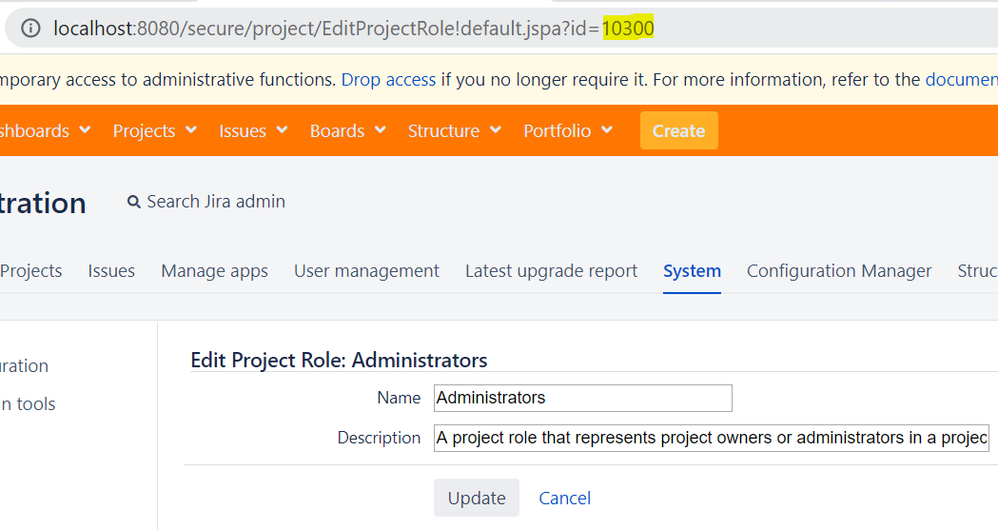Expand the Portfolio dropdown menu
Image resolution: width=998 pixels, height=530 pixels.
(x=568, y=130)
